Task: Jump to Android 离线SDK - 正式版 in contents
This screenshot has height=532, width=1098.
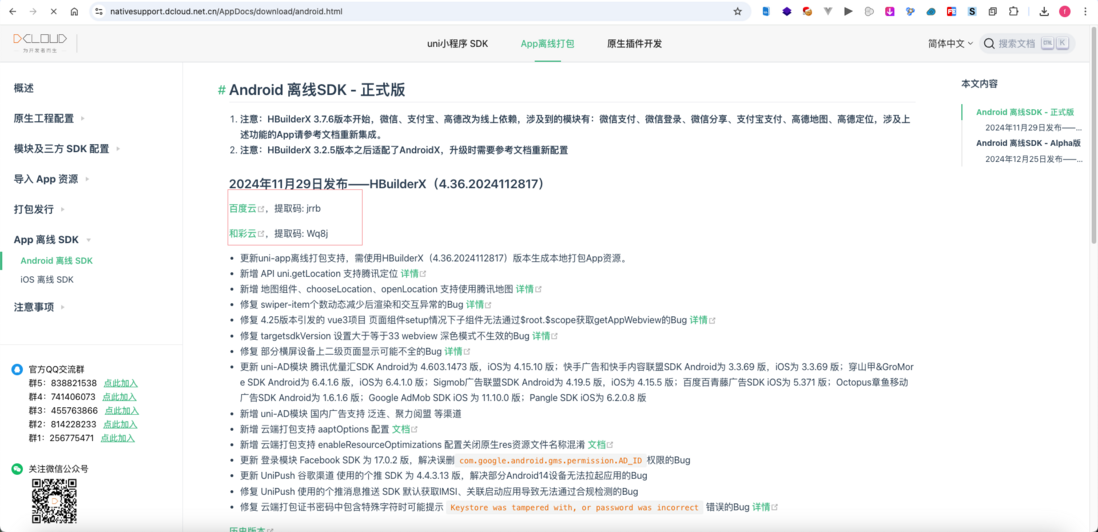Action: tap(1024, 112)
